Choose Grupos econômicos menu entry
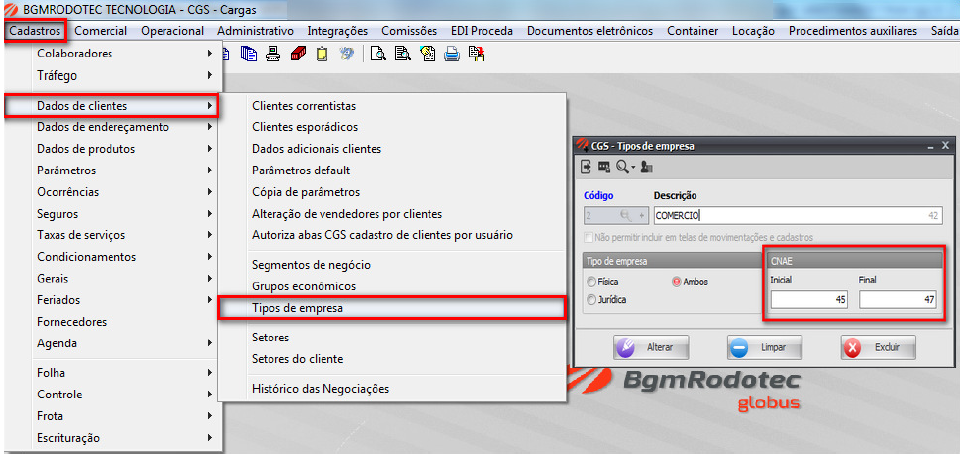The width and height of the screenshot is (960, 456). click(392, 286)
